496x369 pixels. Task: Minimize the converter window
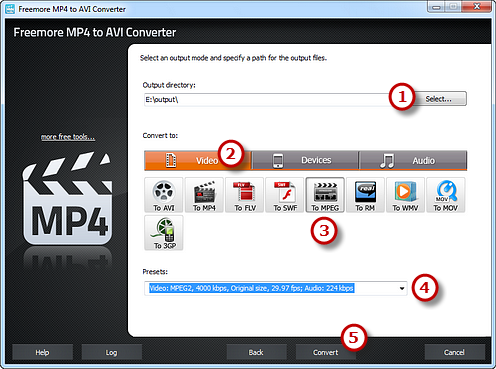[x=437, y=7]
